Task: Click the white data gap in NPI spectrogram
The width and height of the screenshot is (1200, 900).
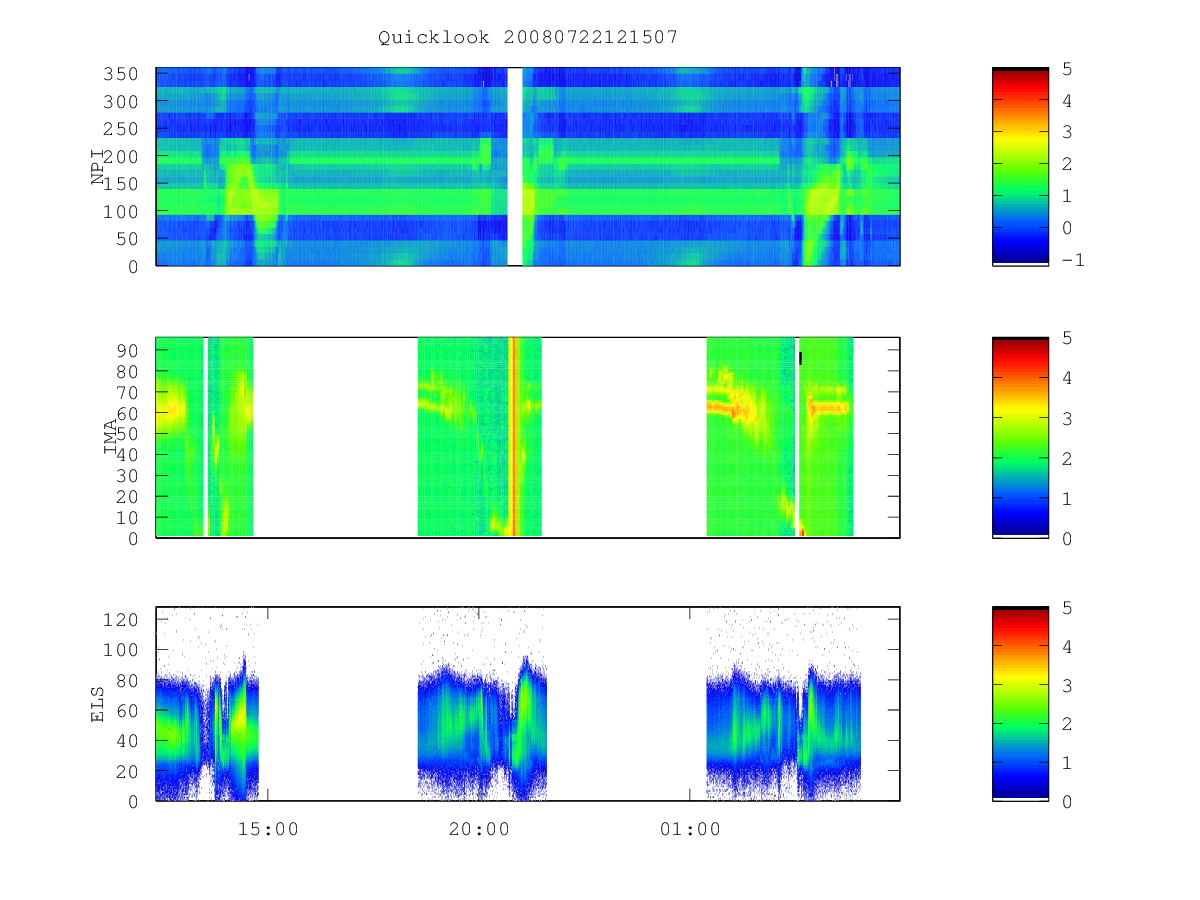Action: 515,166
